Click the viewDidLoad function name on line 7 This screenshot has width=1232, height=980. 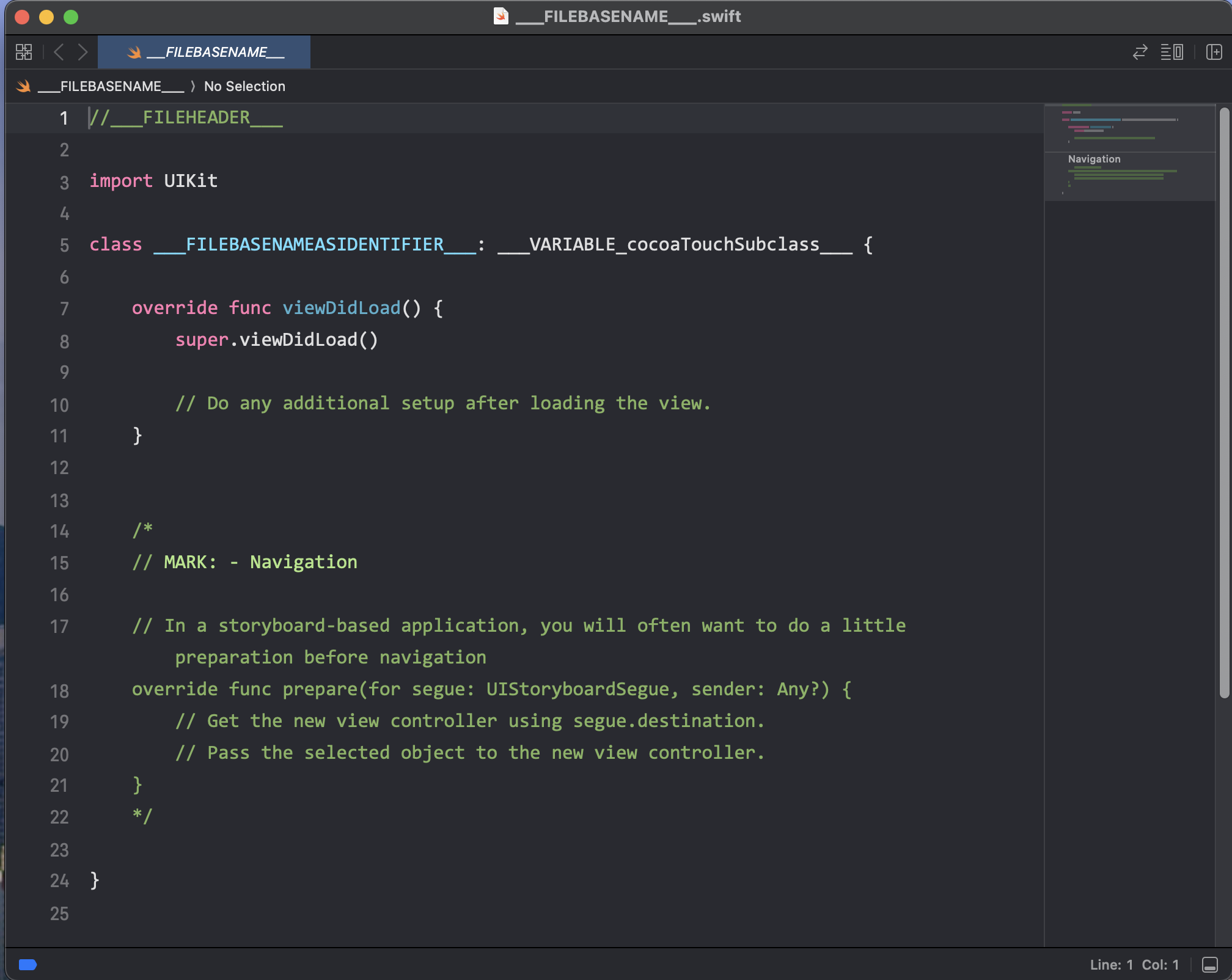tap(341, 307)
